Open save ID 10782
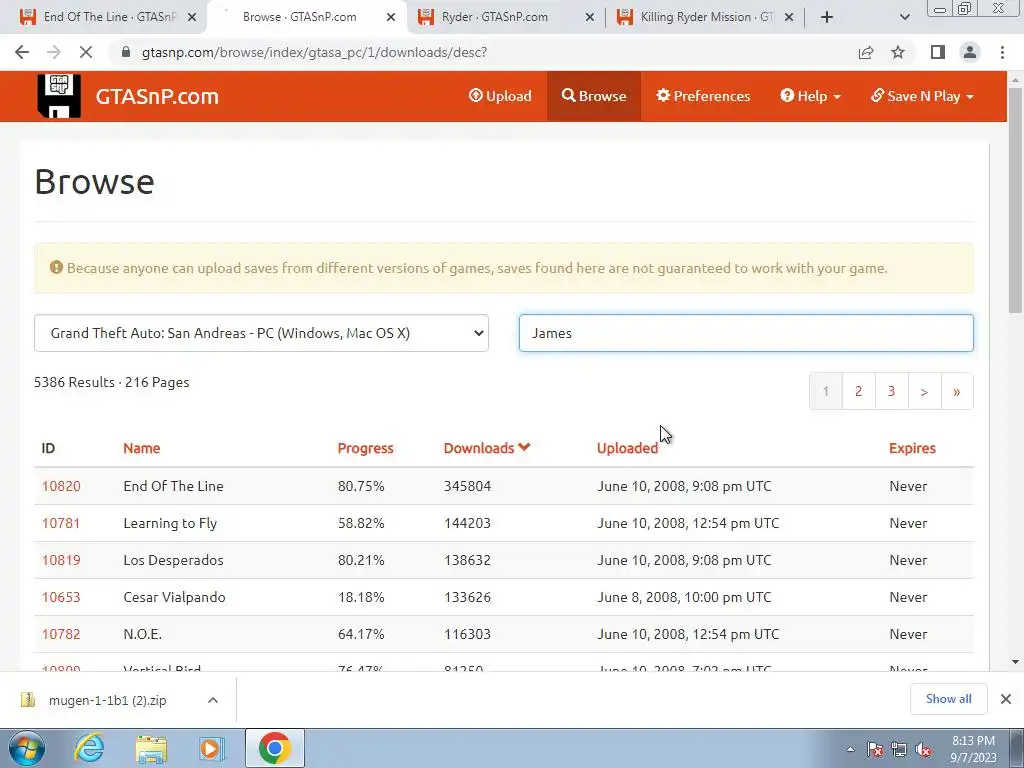Image resolution: width=1024 pixels, height=768 pixels. click(x=61, y=634)
